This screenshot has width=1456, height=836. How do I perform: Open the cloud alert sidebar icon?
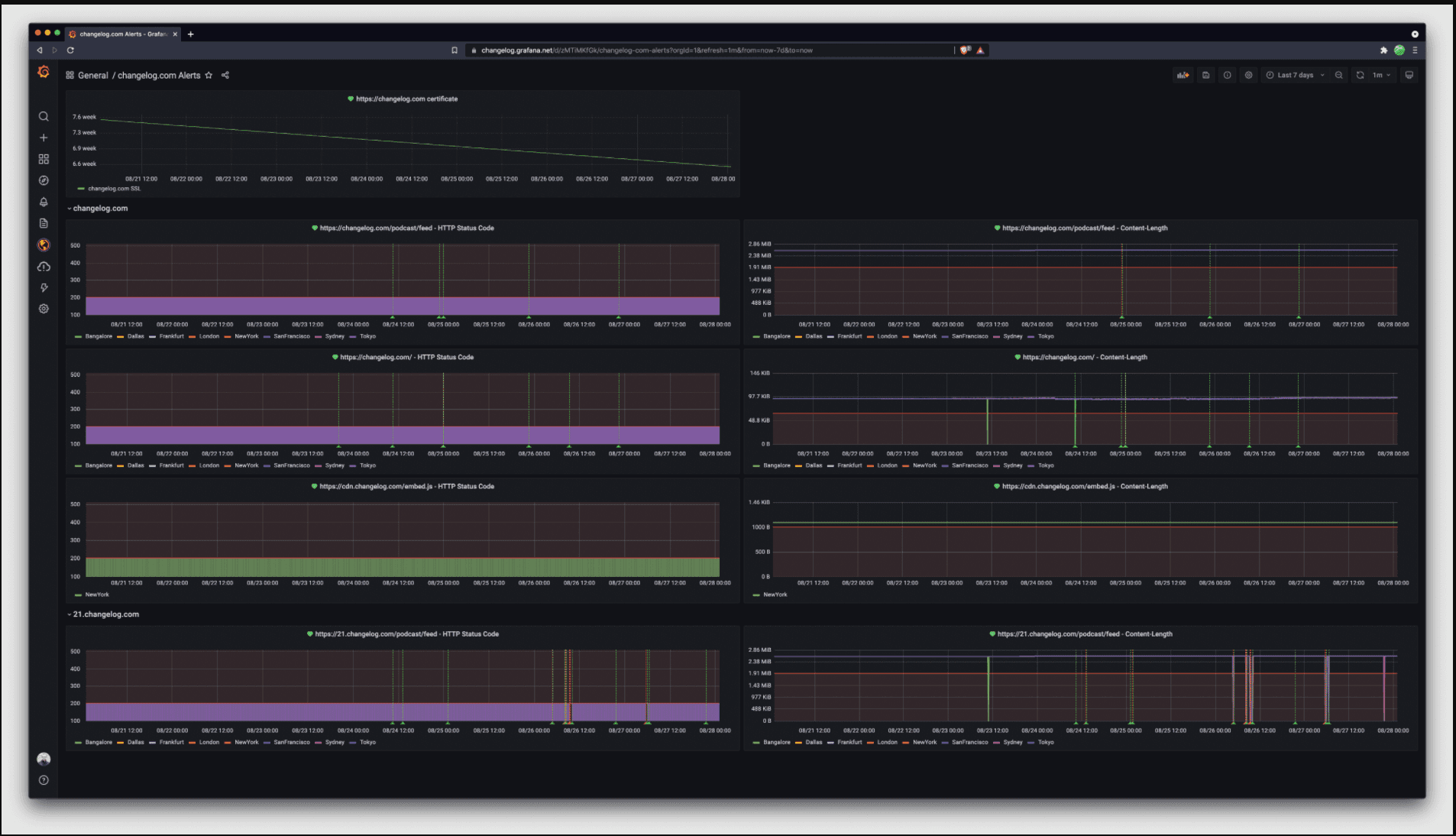click(44, 266)
